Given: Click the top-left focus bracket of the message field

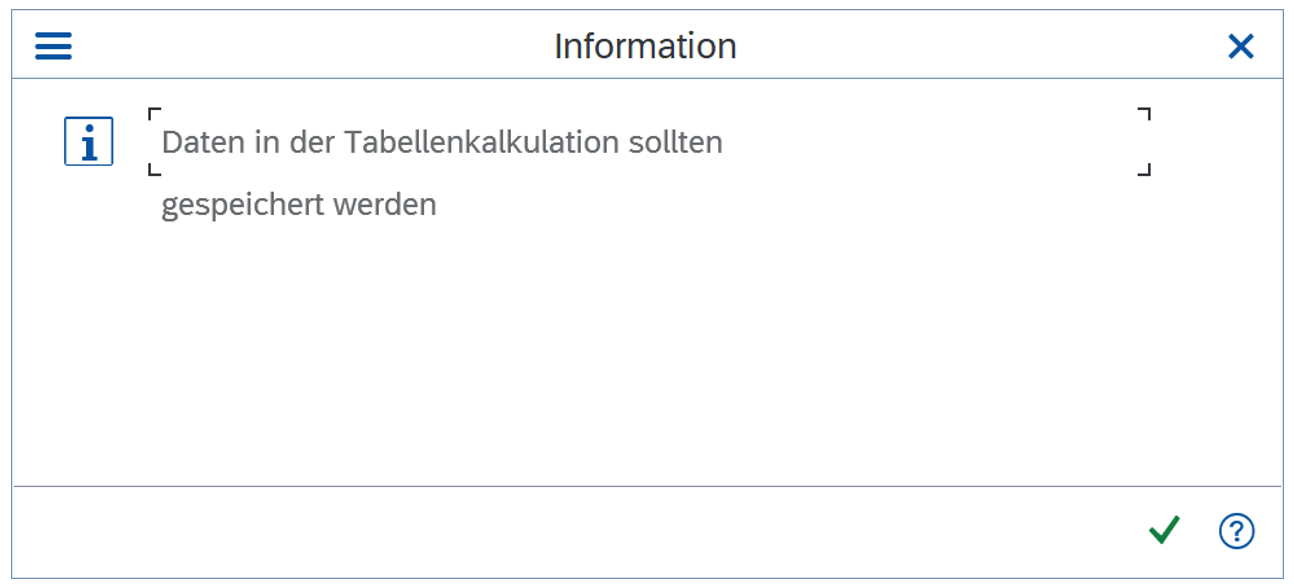Looking at the screenshot, I should [x=154, y=114].
